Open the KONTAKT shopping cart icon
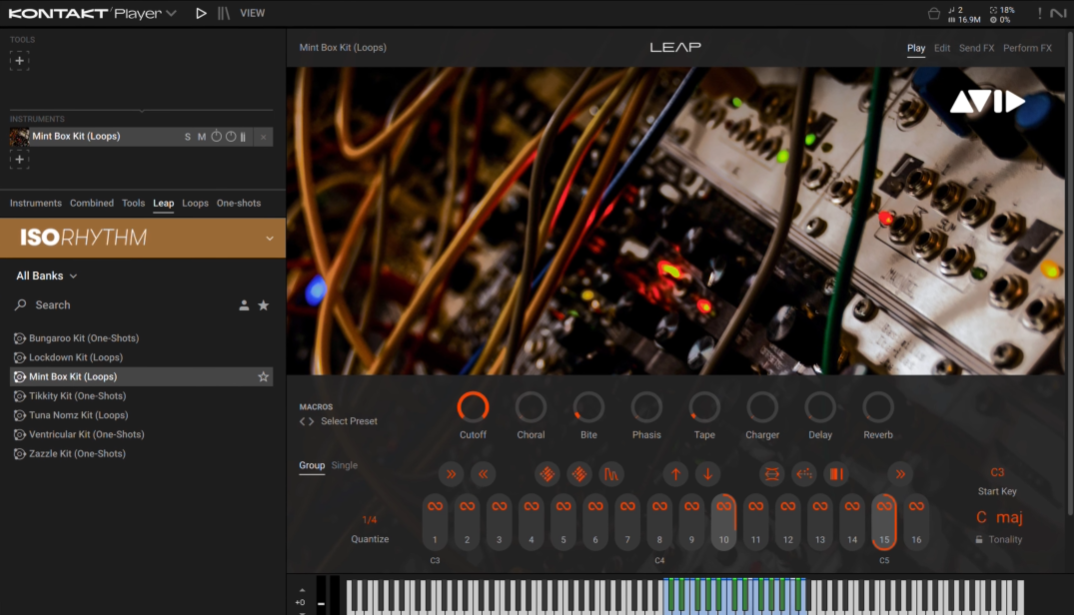Viewport: 1074px width, 615px height. point(934,12)
